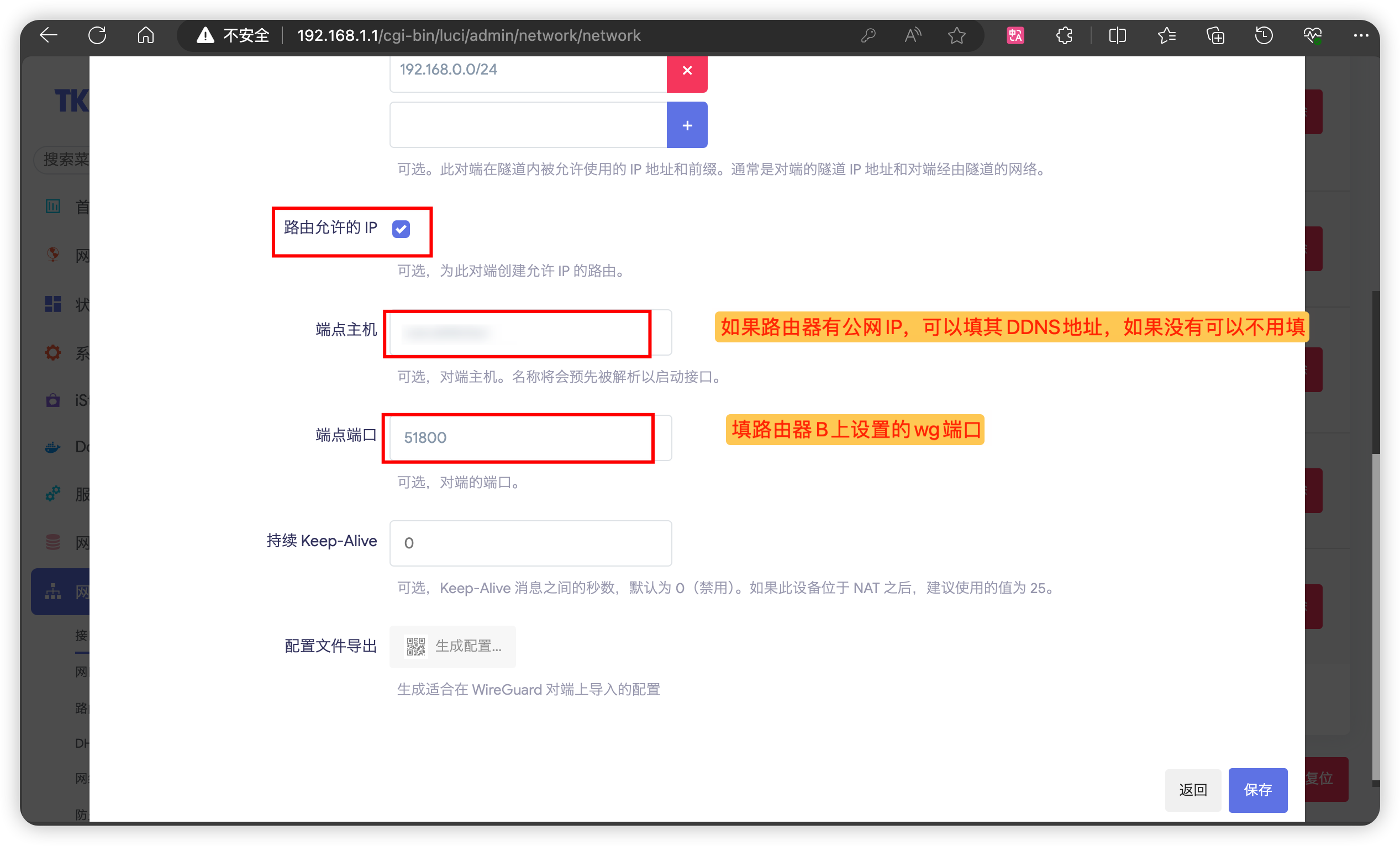Open the translate extension icon
1400x846 pixels.
coord(1015,35)
